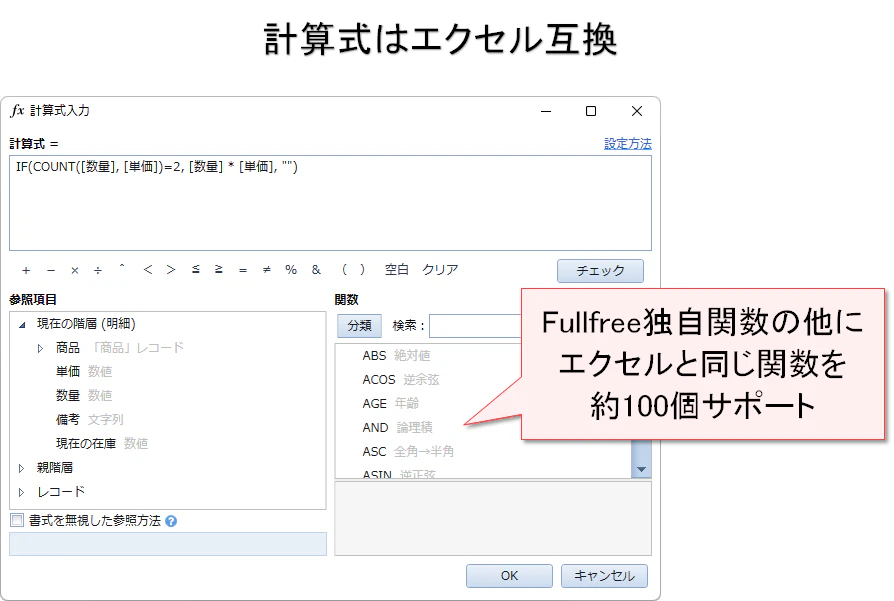Insert the & concatenation operator
894x601 pixels.
pos(314,270)
